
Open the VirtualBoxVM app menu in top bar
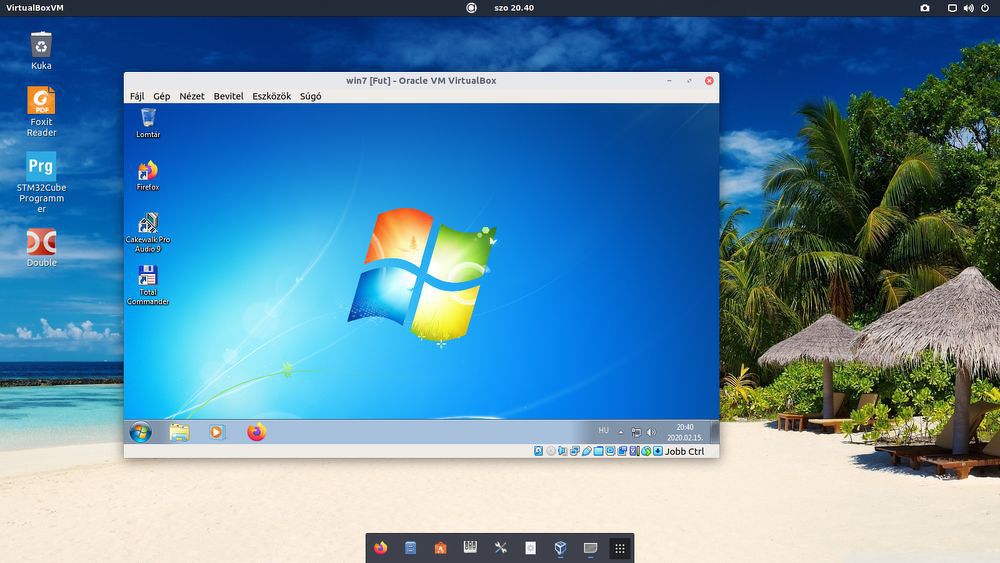[35, 8]
